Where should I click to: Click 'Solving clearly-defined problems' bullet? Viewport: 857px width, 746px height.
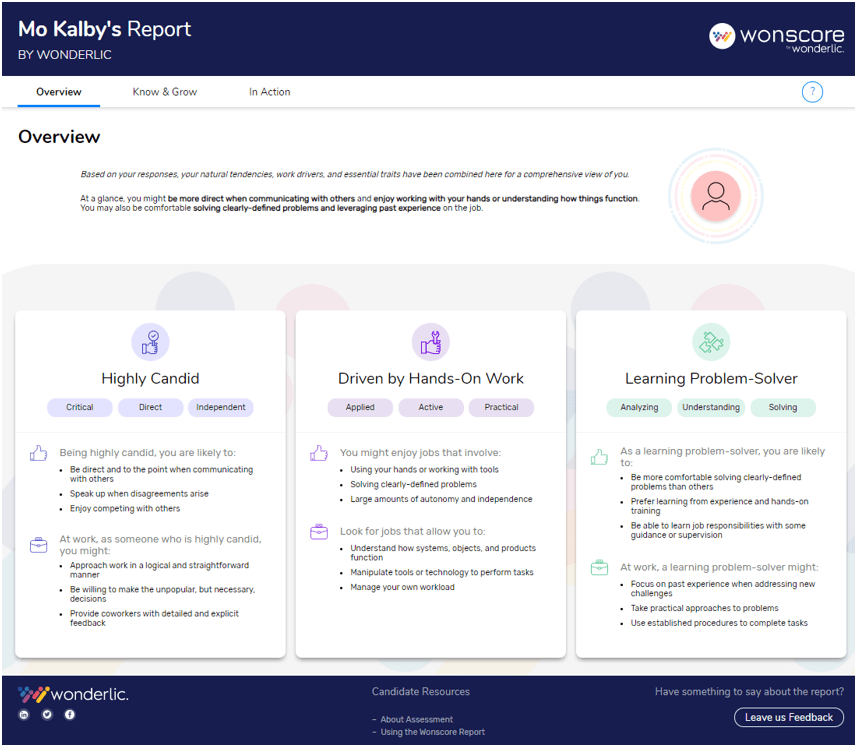click(x=413, y=484)
